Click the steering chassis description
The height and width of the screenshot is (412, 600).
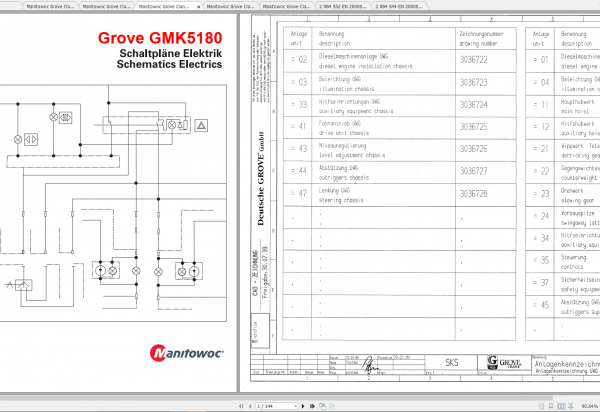(x=341, y=200)
